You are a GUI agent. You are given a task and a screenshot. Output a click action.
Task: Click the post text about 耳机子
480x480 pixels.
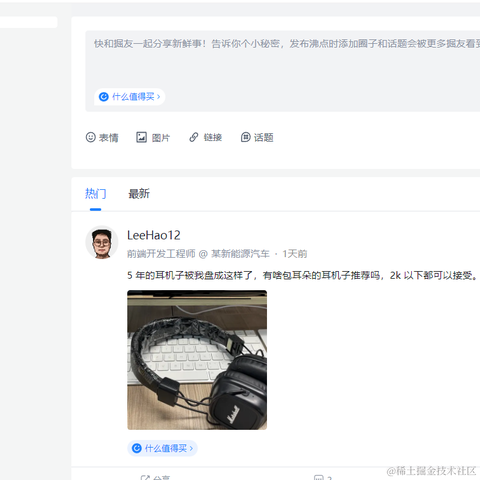pyautogui.click(x=302, y=275)
